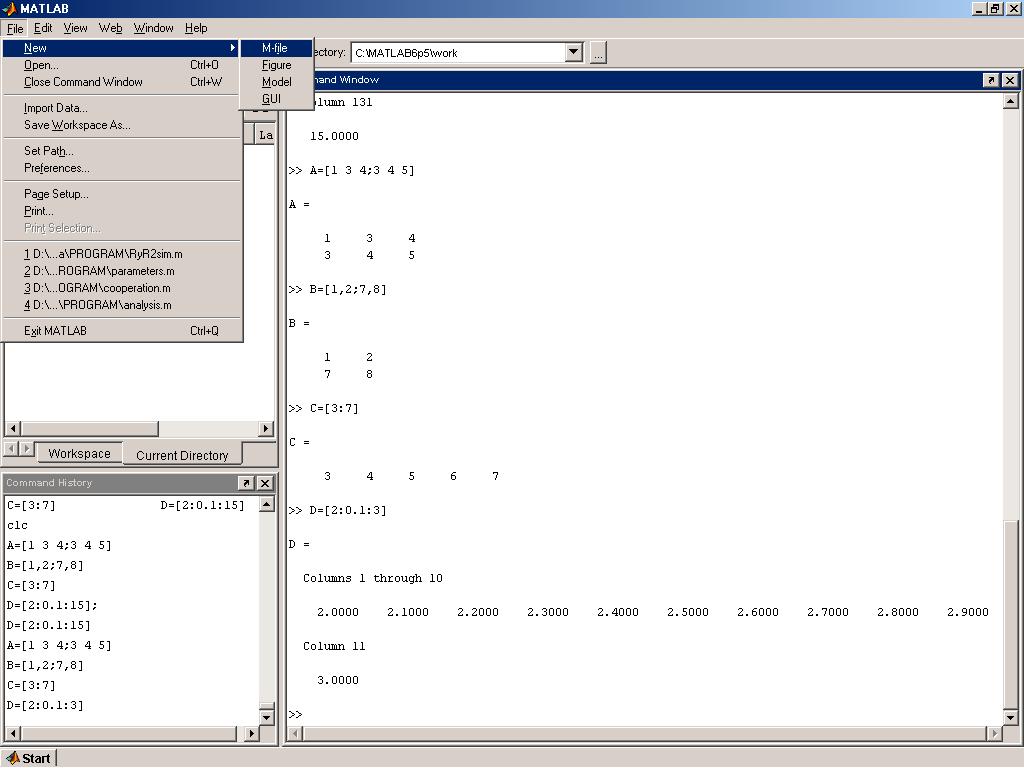Click the Command Window vertical scrollbar thumb
The image size is (1024, 768).
point(1010,615)
